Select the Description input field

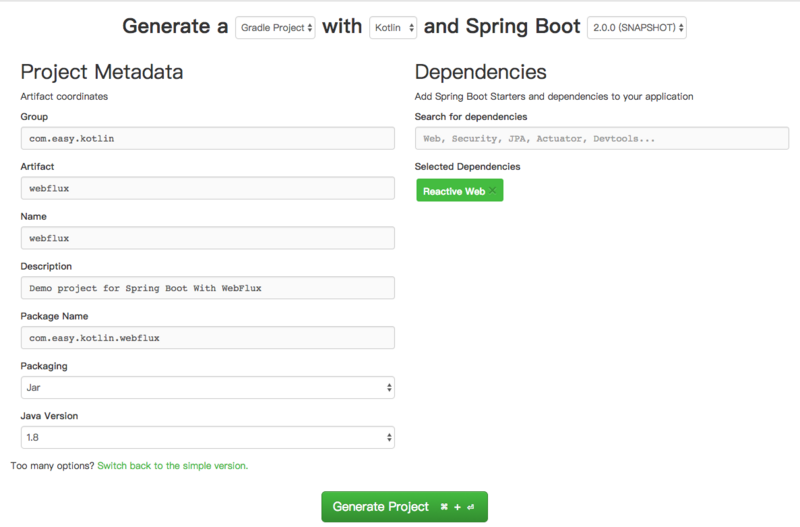pyautogui.click(x=207, y=288)
